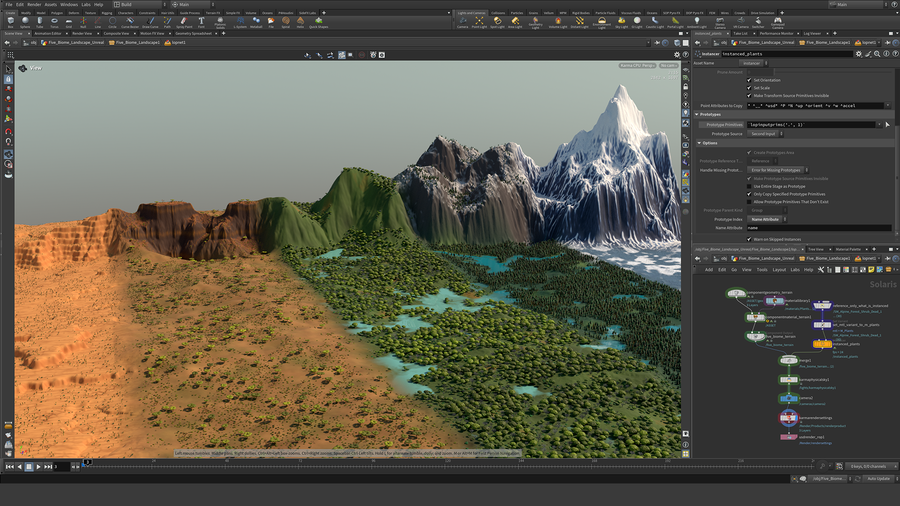Add an Area Light from the shelf

[x=515, y=22]
